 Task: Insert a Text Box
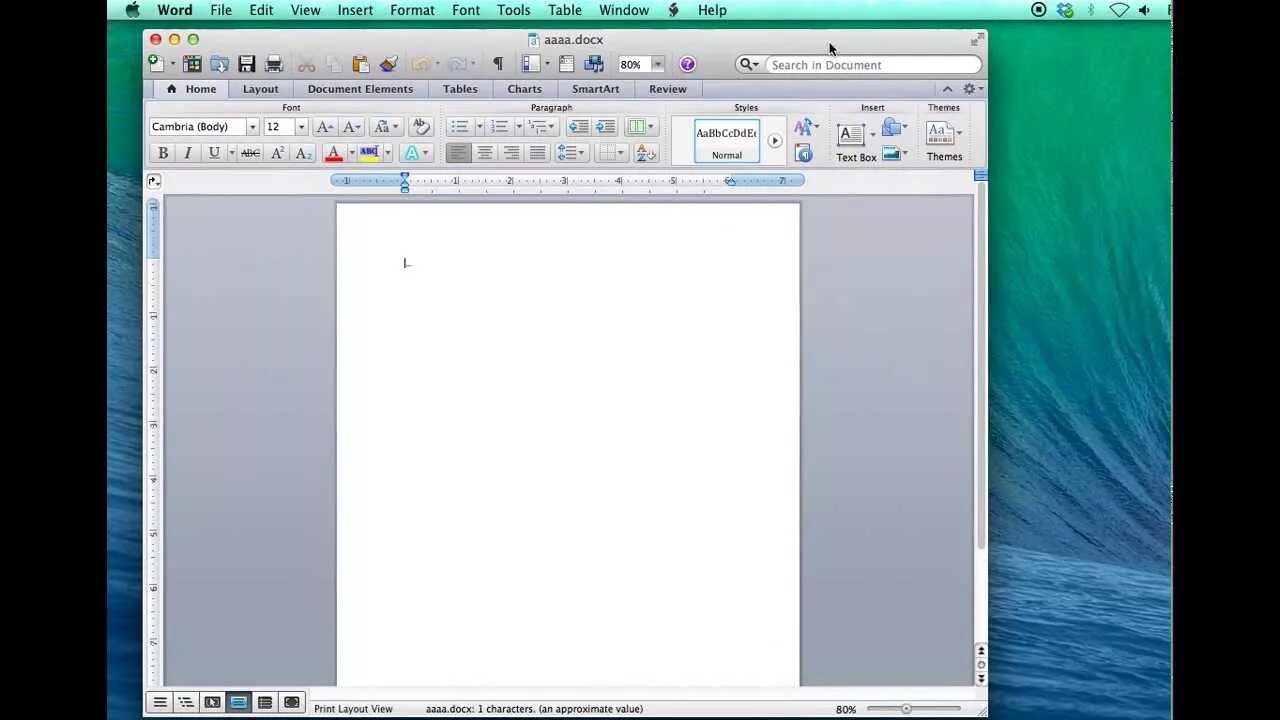point(856,142)
